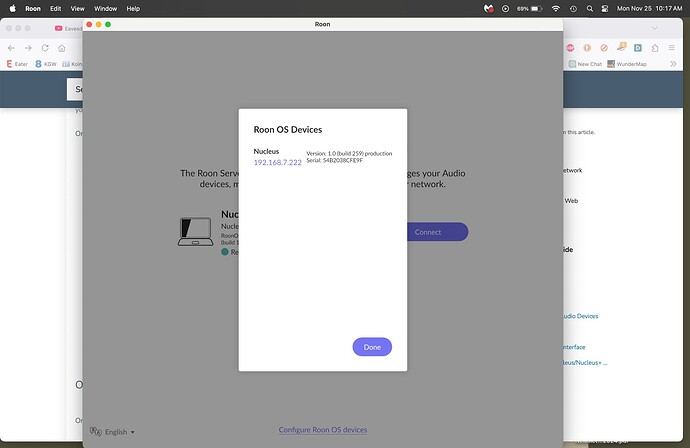
Task: Open the Koin bookmark in browser
Action: [x=72, y=64]
